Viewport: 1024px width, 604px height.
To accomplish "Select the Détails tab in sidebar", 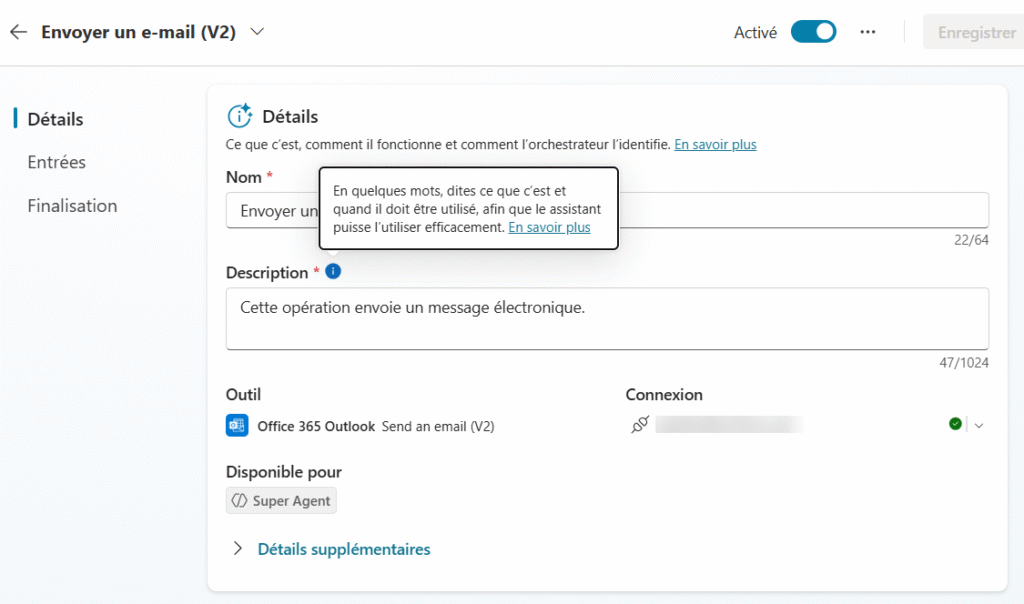I will 55,119.
